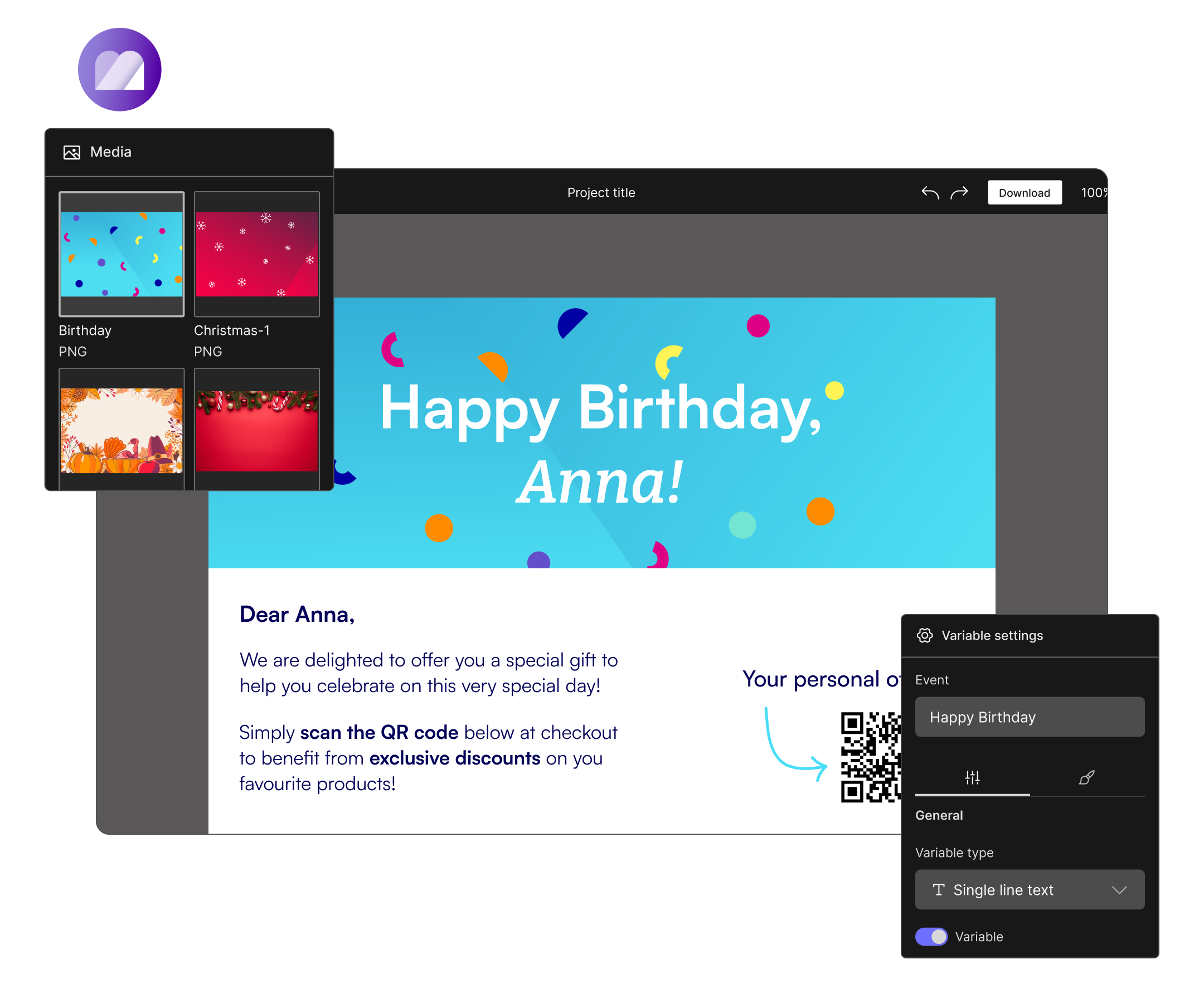Pick the autumn pumpkin background thumbnail
The image size is (1204, 1003).
pyautogui.click(x=122, y=430)
